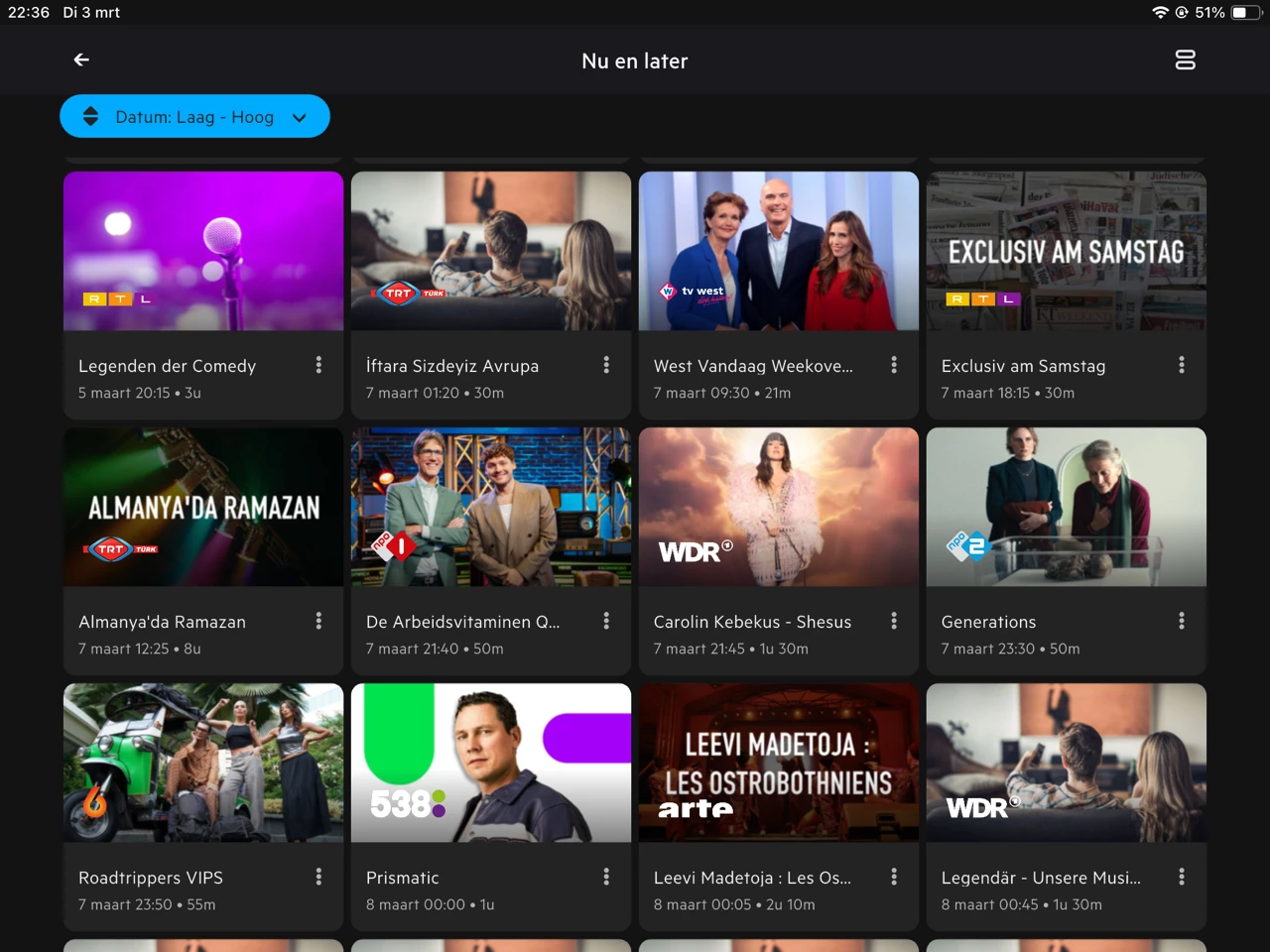Click the air time 7 maart 23:50 • 55m
This screenshot has width=1270, height=952.
tap(148, 904)
